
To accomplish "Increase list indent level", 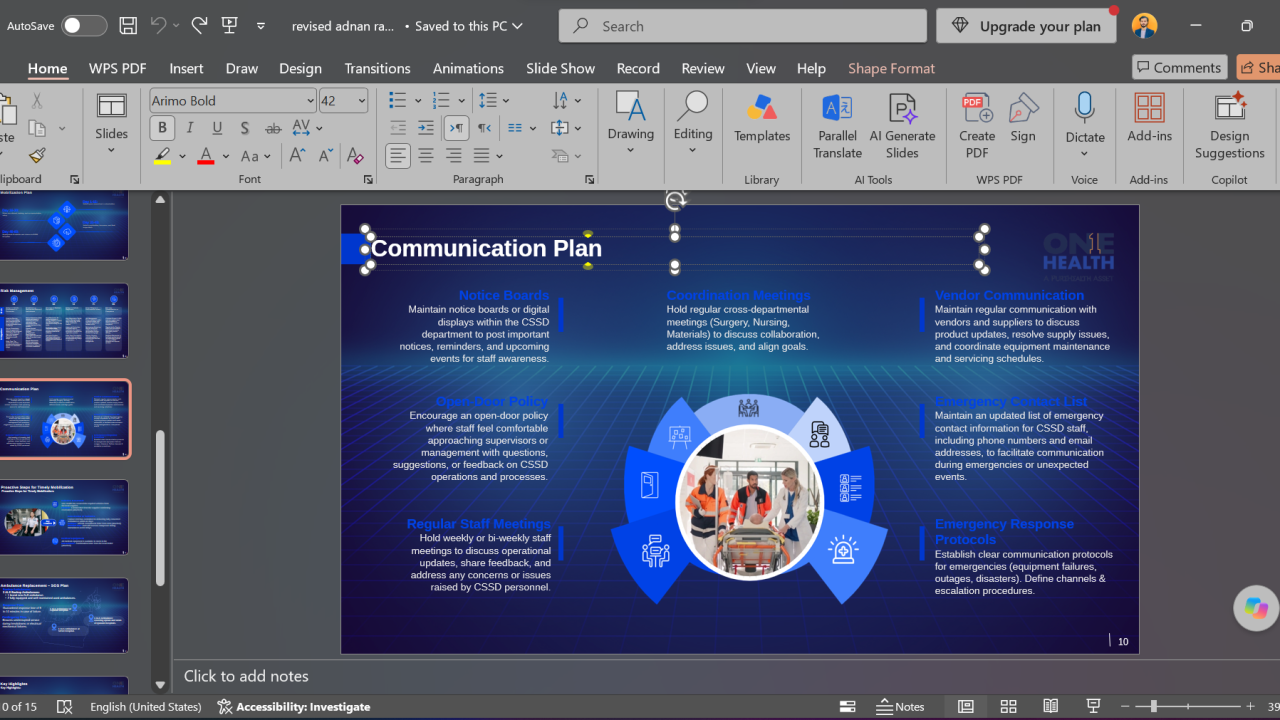I will 426,128.
